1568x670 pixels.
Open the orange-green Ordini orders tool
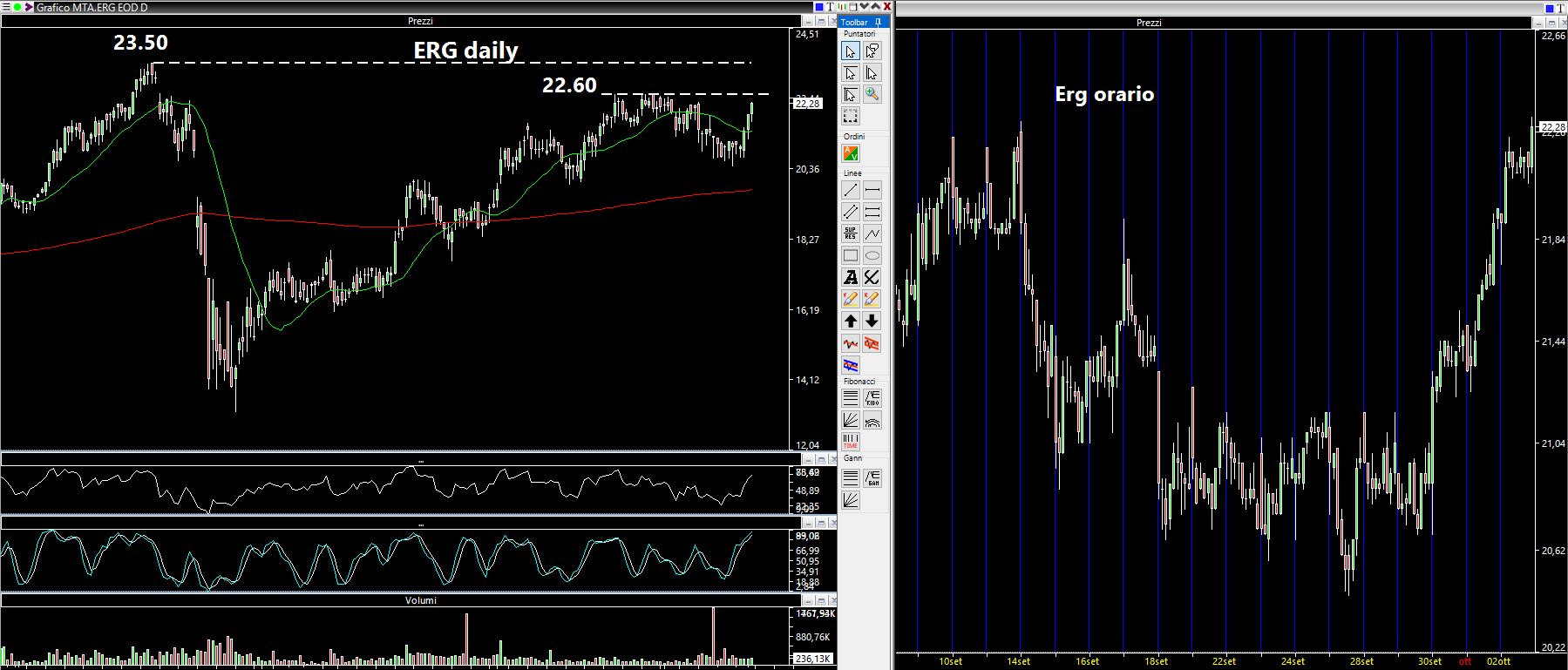(851, 153)
